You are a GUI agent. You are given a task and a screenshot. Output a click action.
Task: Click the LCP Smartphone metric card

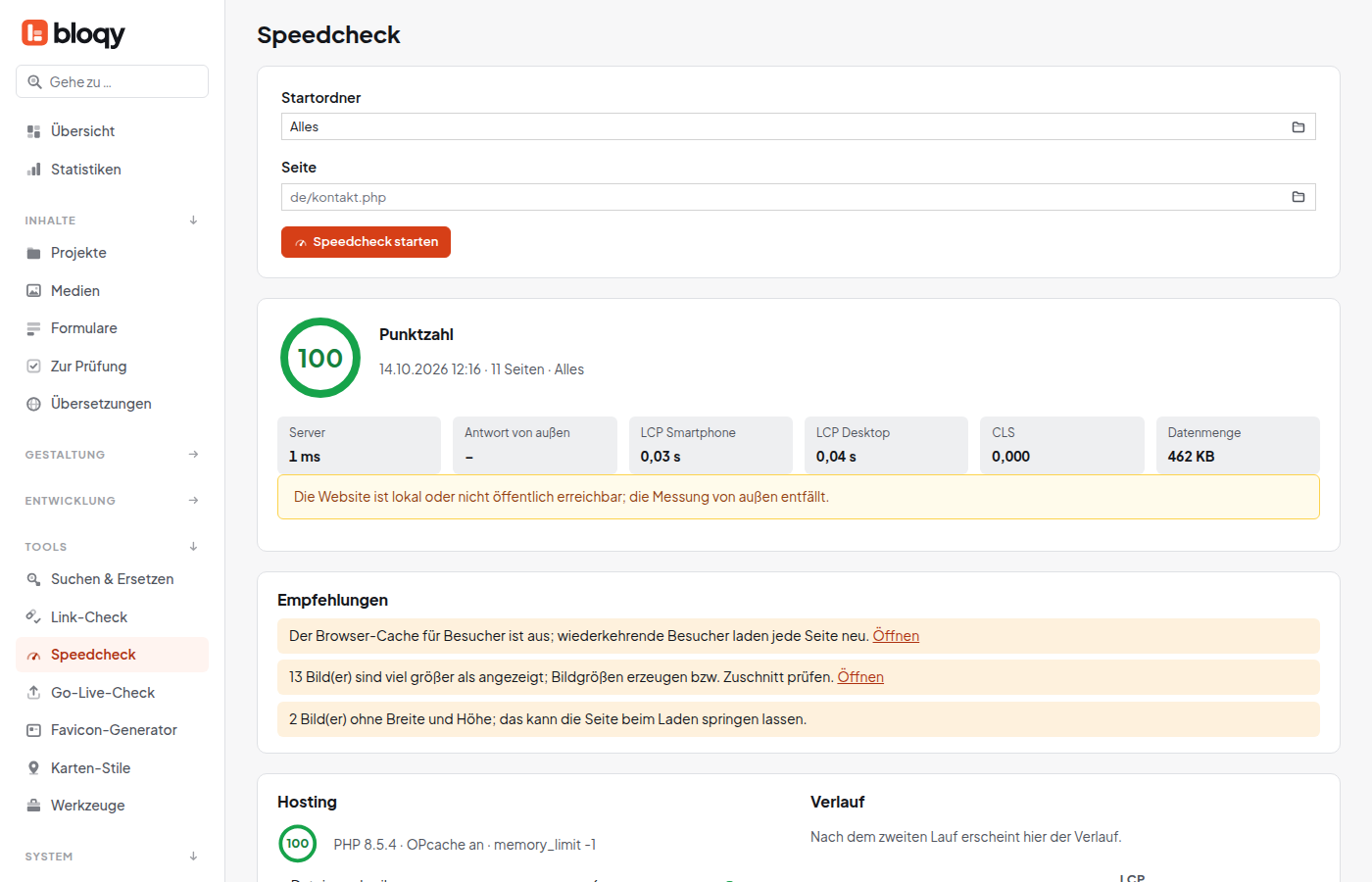tap(710, 445)
